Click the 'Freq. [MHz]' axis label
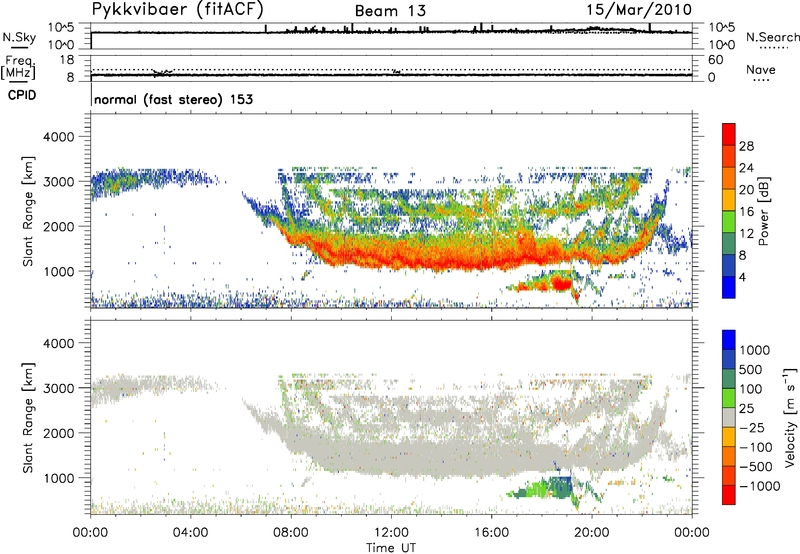800x554 pixels. click(x=18, y=67)
